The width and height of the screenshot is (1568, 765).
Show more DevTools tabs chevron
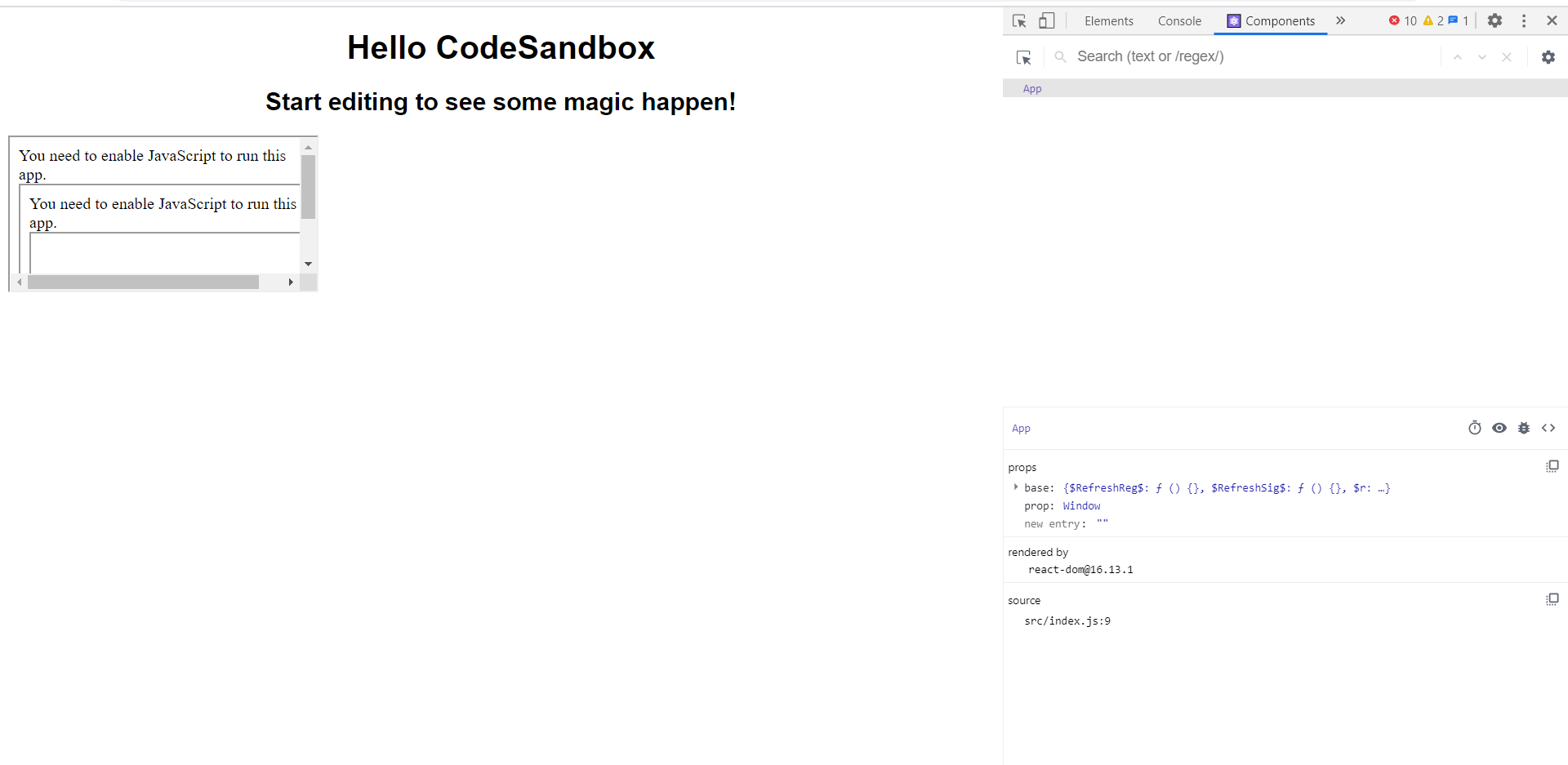tap(1340, 20)
